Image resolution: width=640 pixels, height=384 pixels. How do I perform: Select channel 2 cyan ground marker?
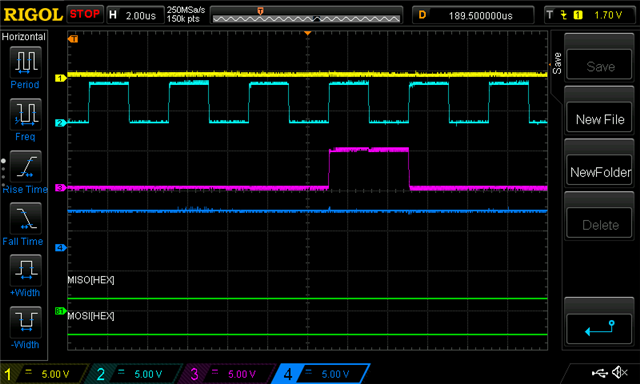60,123
